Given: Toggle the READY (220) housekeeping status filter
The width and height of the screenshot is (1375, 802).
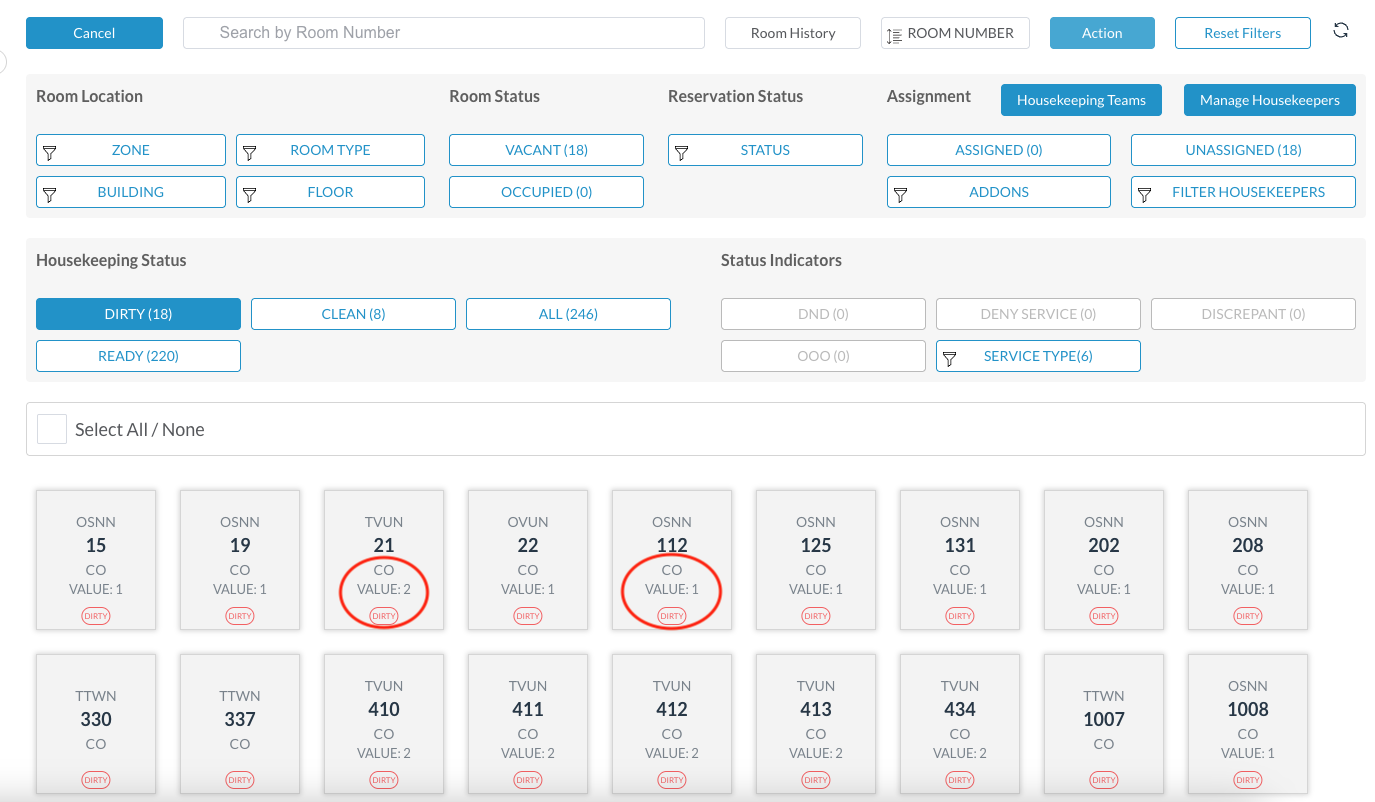Looking at the screenshot, I should coord(138,355).
